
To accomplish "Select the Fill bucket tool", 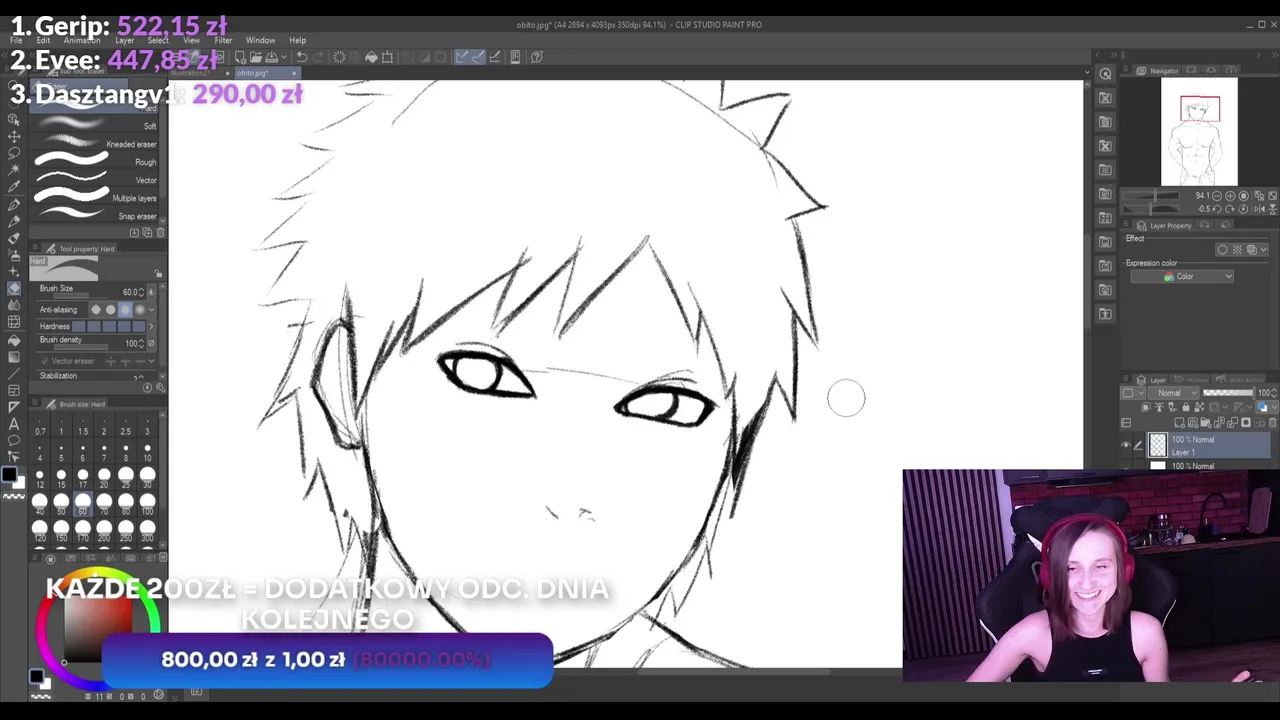I will point(14,340).
